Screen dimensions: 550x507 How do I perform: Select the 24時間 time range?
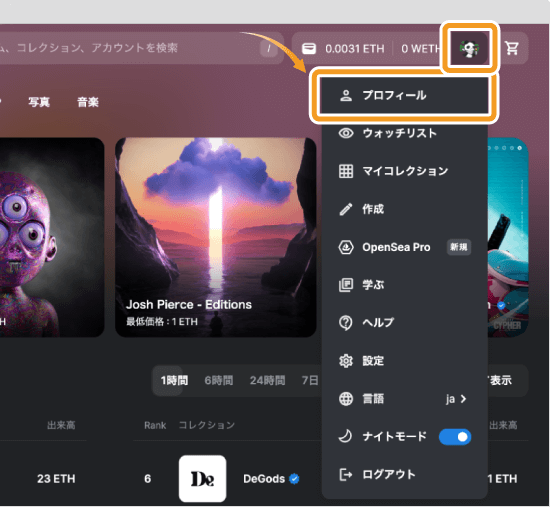[267, 380]
